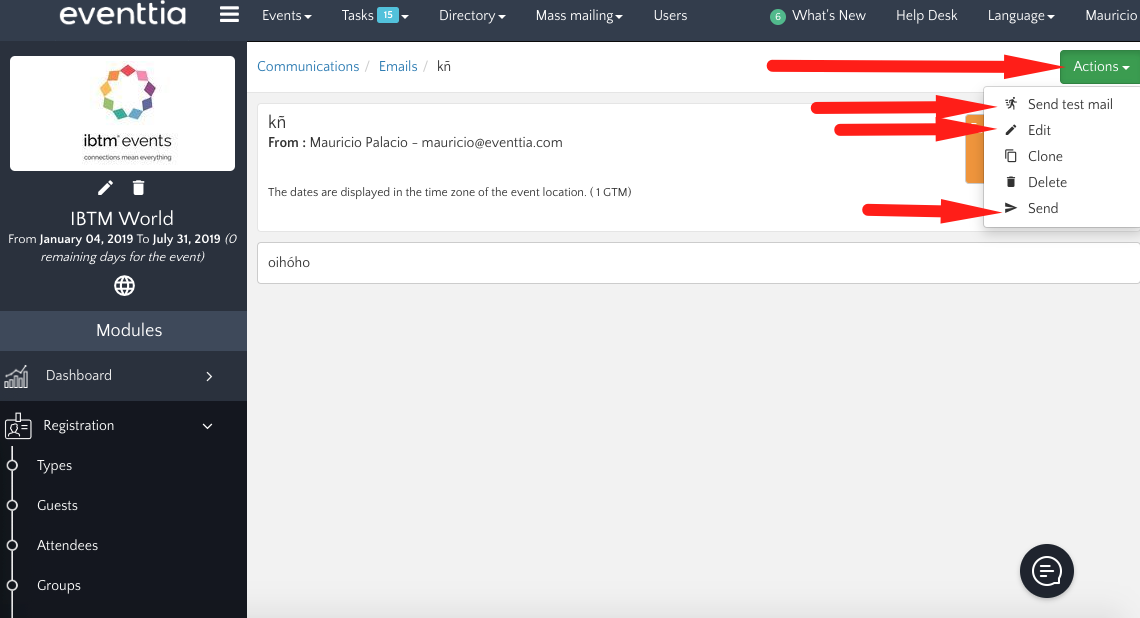Click the Registration badge icon
Viewport: 1140px width, 618px height.
click(x=18, y=426)
